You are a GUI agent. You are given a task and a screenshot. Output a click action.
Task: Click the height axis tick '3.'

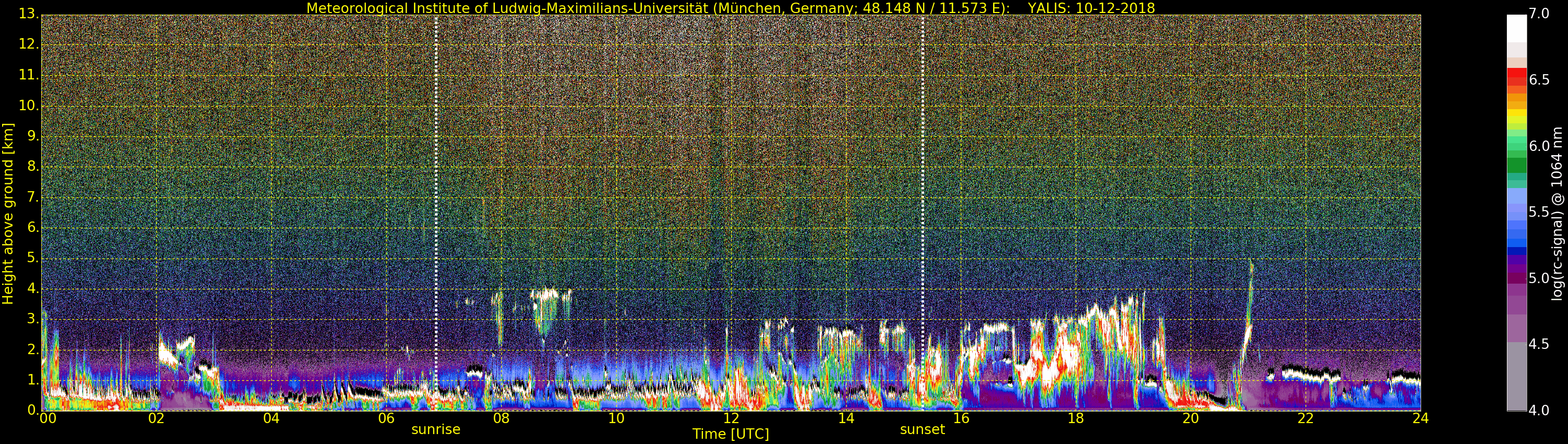pyautogui.click(x=33, y=319)
